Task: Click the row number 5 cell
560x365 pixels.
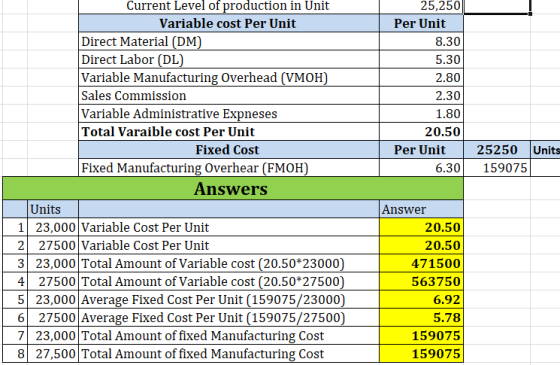Action: [x=15, y=300]
